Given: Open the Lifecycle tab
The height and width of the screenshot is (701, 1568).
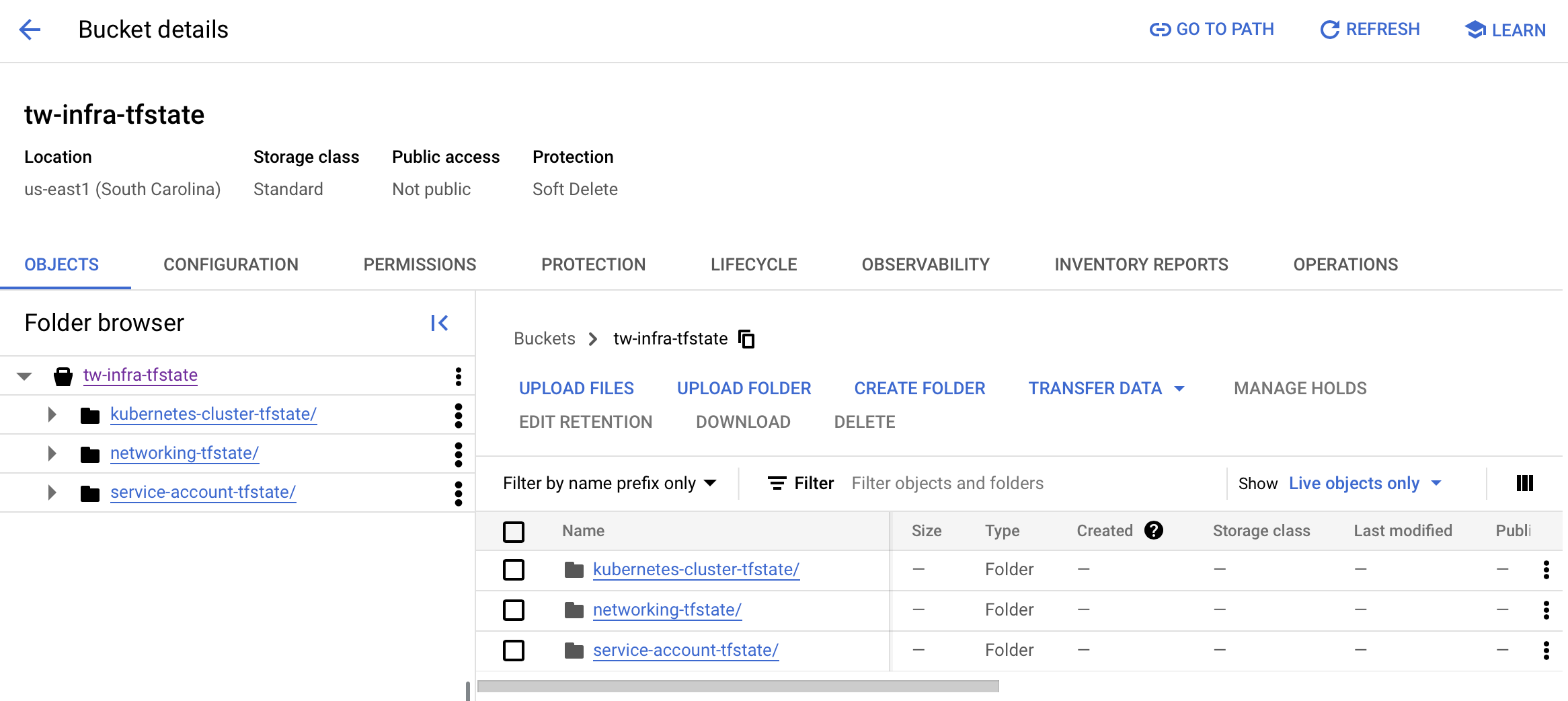Looking at the screenshot, I should pos(754,264).
